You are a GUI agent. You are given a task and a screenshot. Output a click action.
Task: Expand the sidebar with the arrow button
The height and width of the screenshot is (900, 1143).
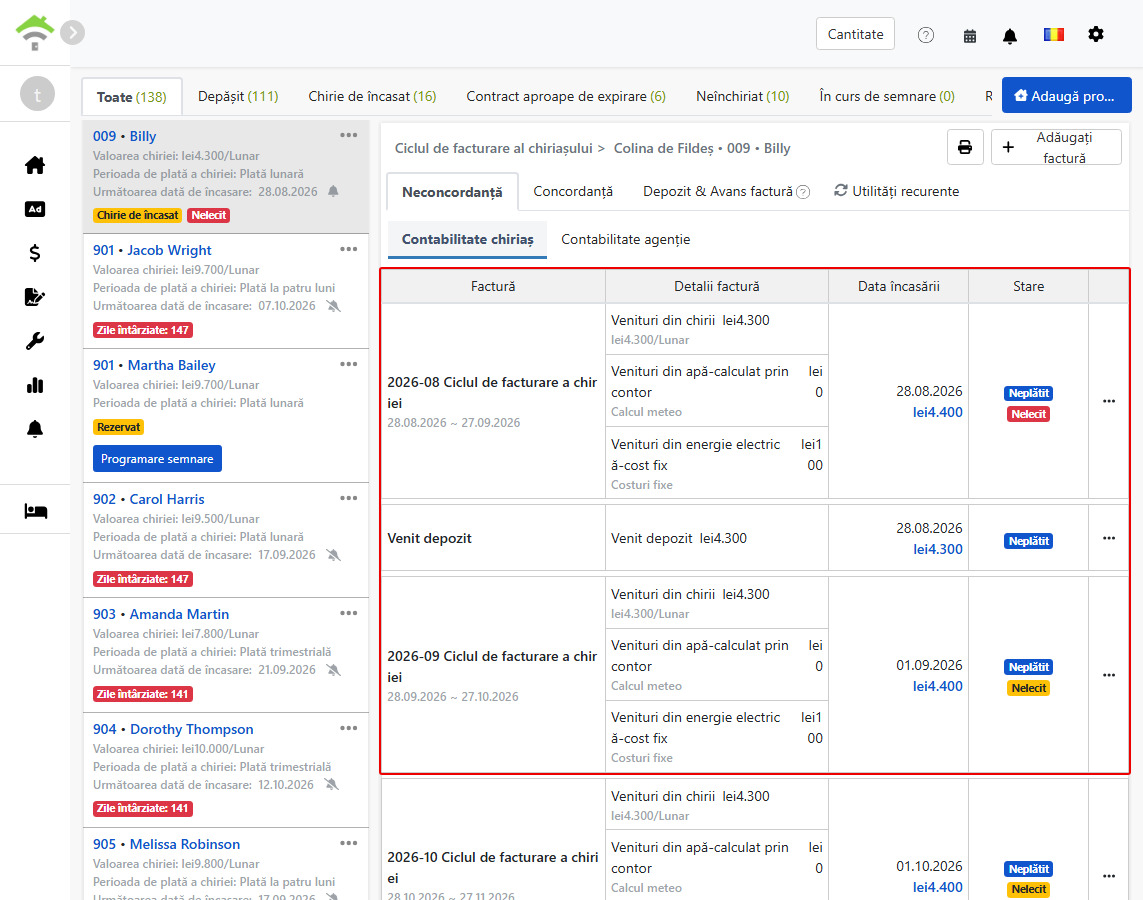pyautogui.click(x=72, y=33)
